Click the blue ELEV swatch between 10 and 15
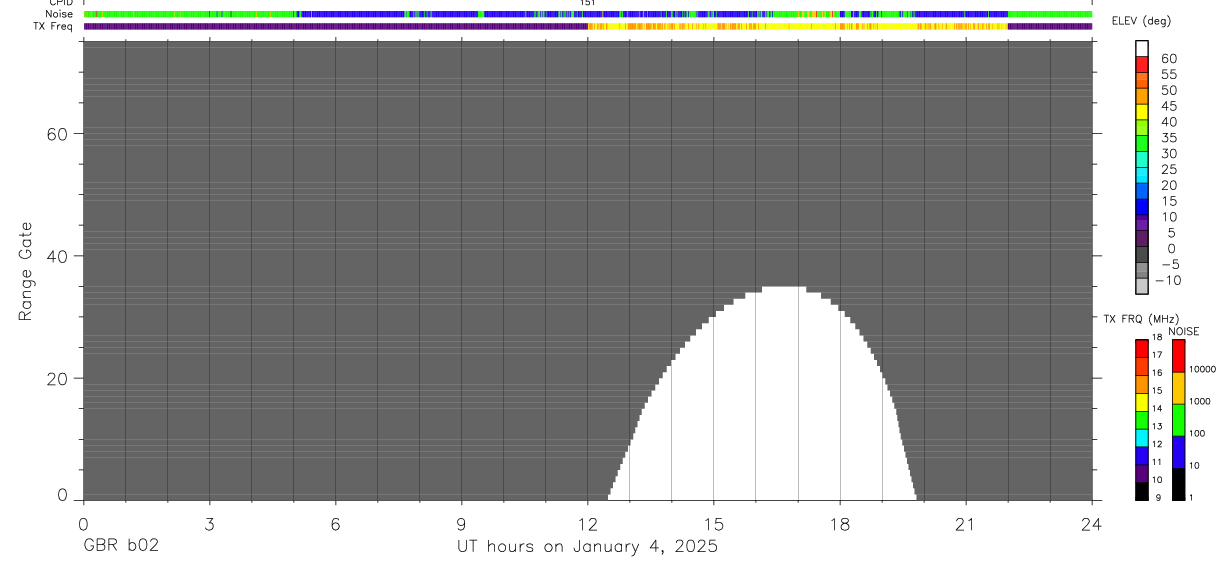This screenshot has width=1228, height=567. pos(1142,207)
